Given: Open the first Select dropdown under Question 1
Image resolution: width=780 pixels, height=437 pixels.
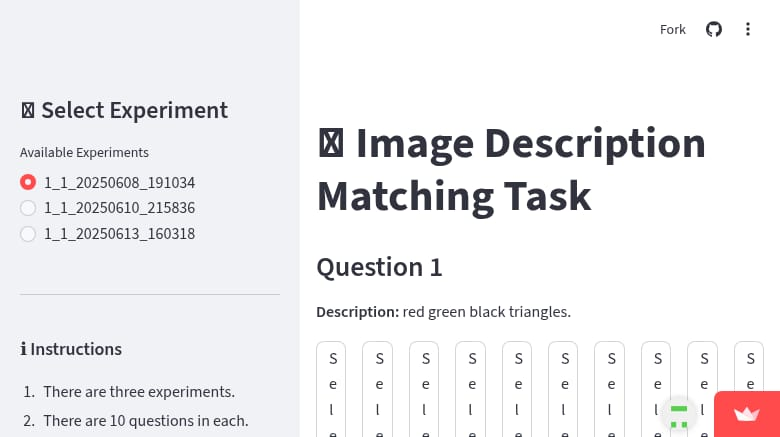Looking at the screenshot, I should tap(333, 390).
